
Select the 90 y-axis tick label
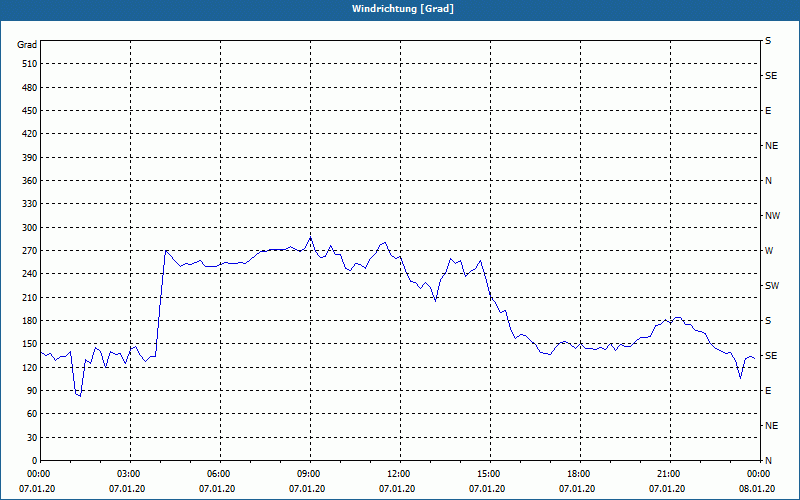click(32, 391)
